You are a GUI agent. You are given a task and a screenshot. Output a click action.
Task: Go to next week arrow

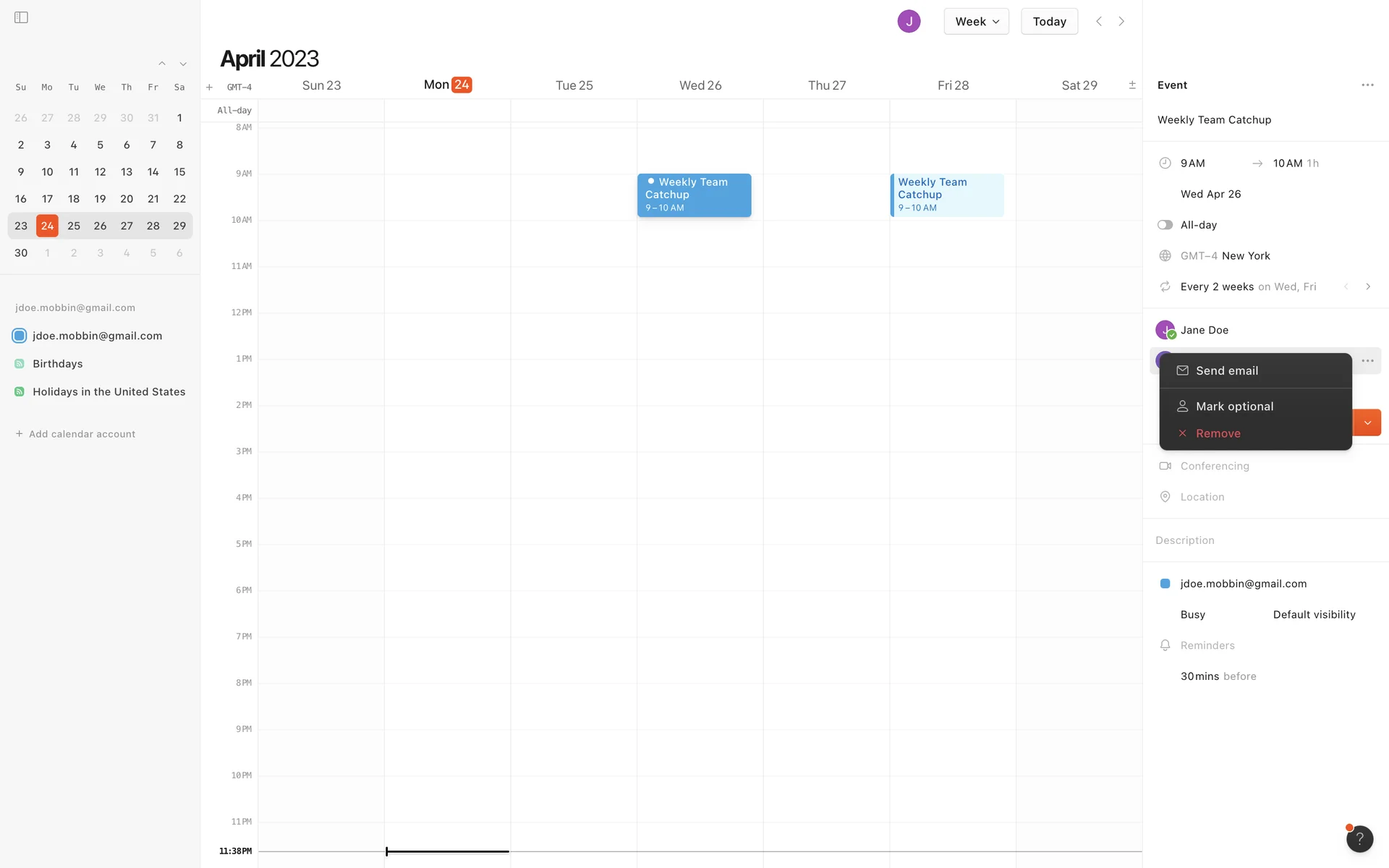pos(1121,22)
